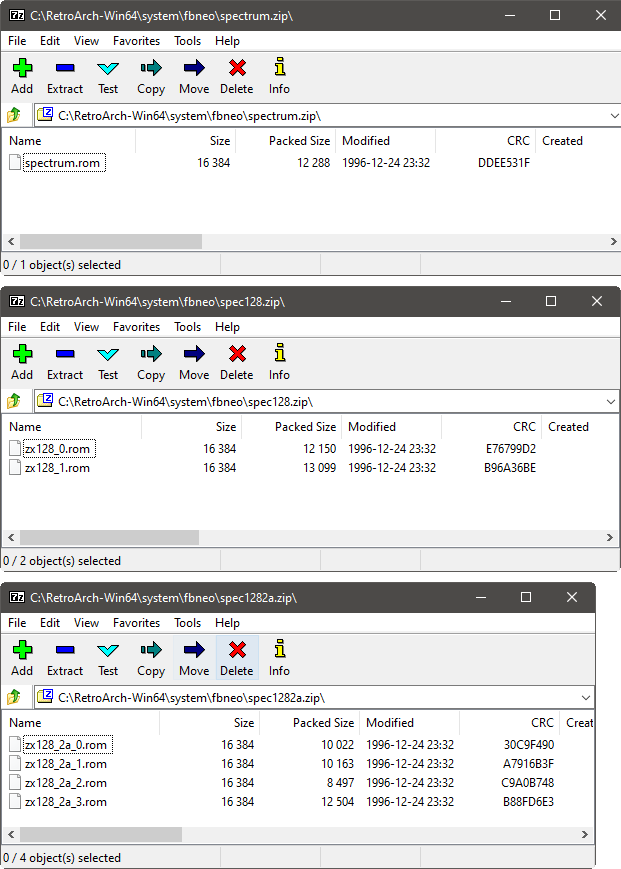This screenshot has height=869, width=621.
Task: Click Delete icon in spectrum.zip window
Action: (x=237, y=68)
